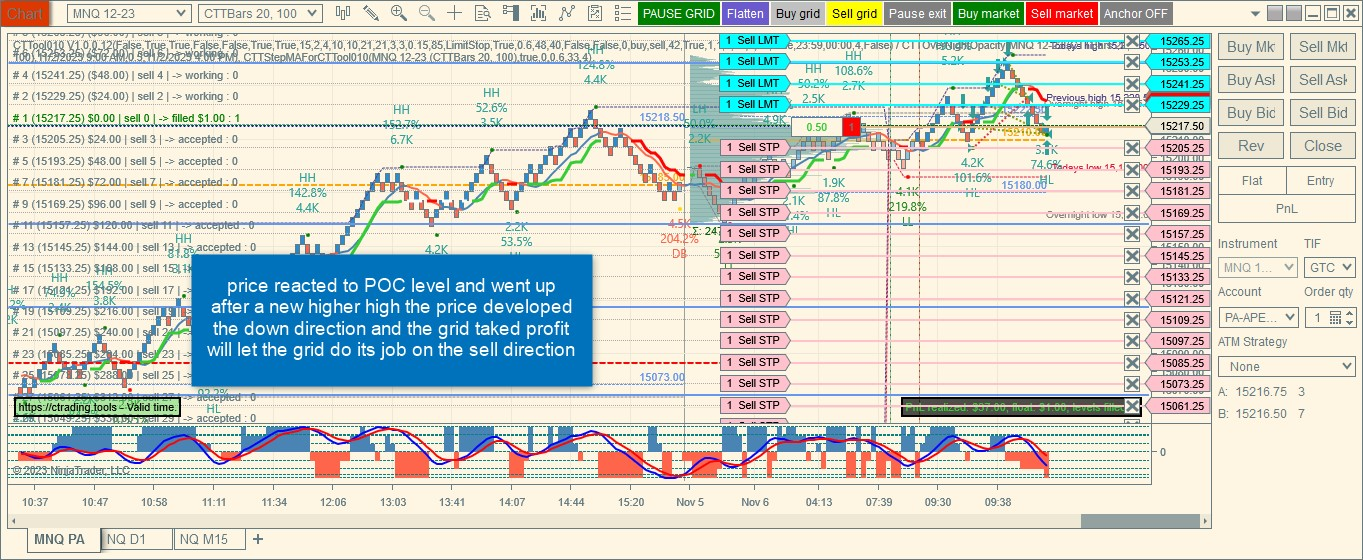Click the Flatten button

pyautogui.click(x=745, y=14)
